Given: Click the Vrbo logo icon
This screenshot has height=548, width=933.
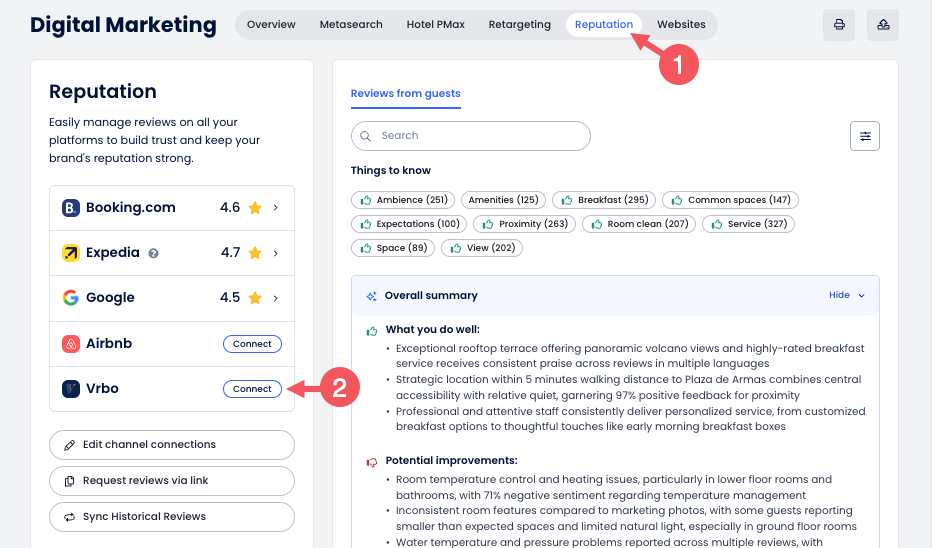Looking at the screenshot, I should tap(71, 389).
